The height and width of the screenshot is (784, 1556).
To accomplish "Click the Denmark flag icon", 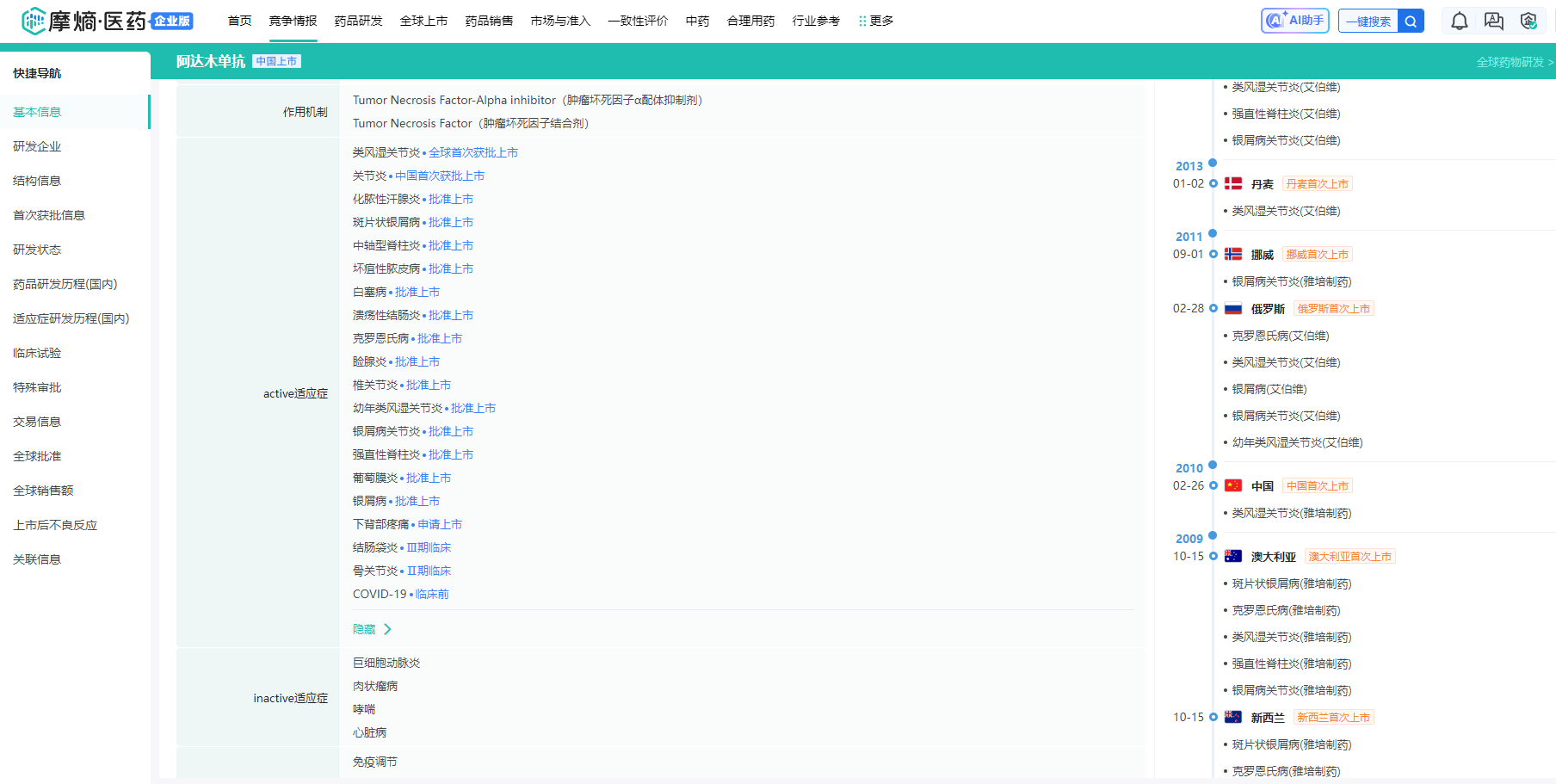I will 1233,183.
